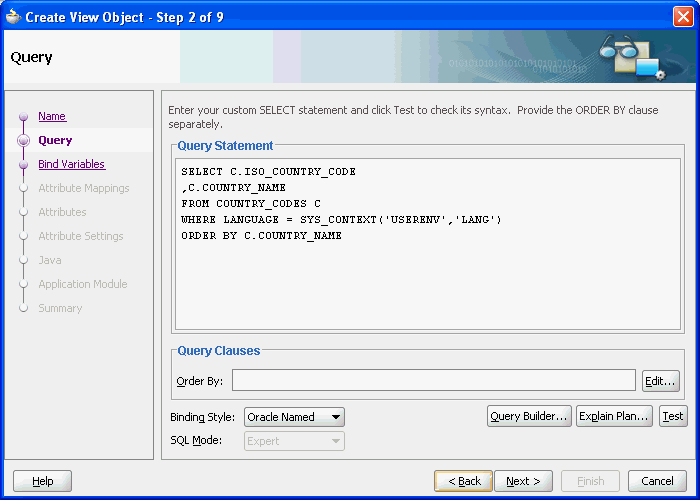Open the Bind Variables step

point(71,164)
